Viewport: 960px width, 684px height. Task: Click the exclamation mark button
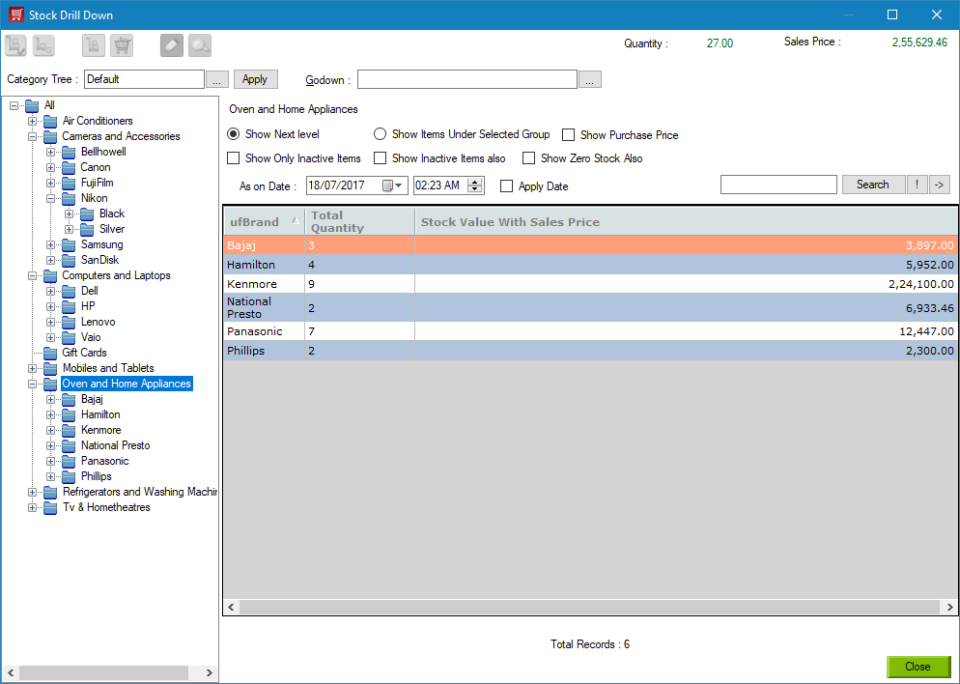point(917,184)
